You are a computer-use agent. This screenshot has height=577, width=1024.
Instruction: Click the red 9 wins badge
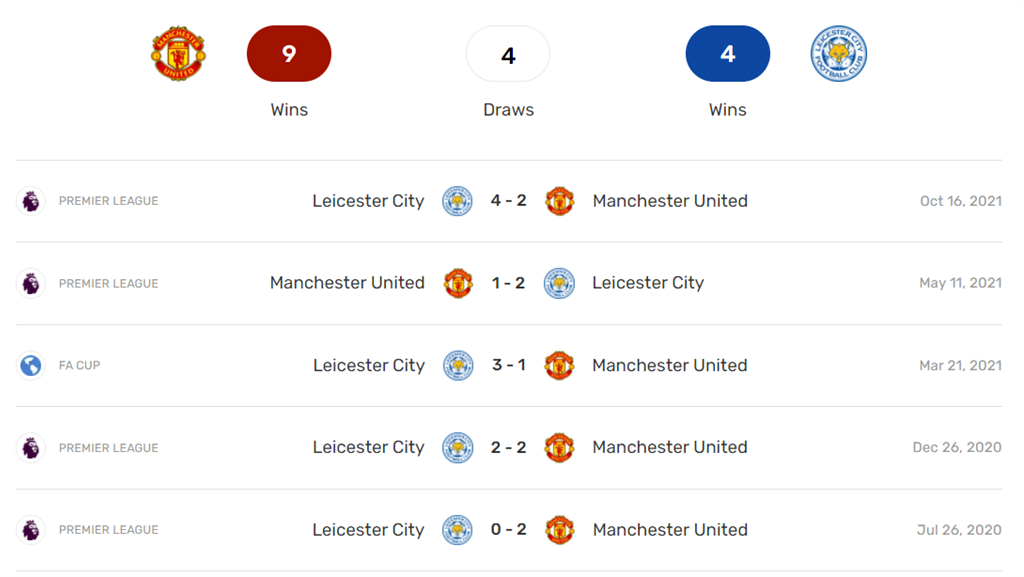[x=289, y=54]
